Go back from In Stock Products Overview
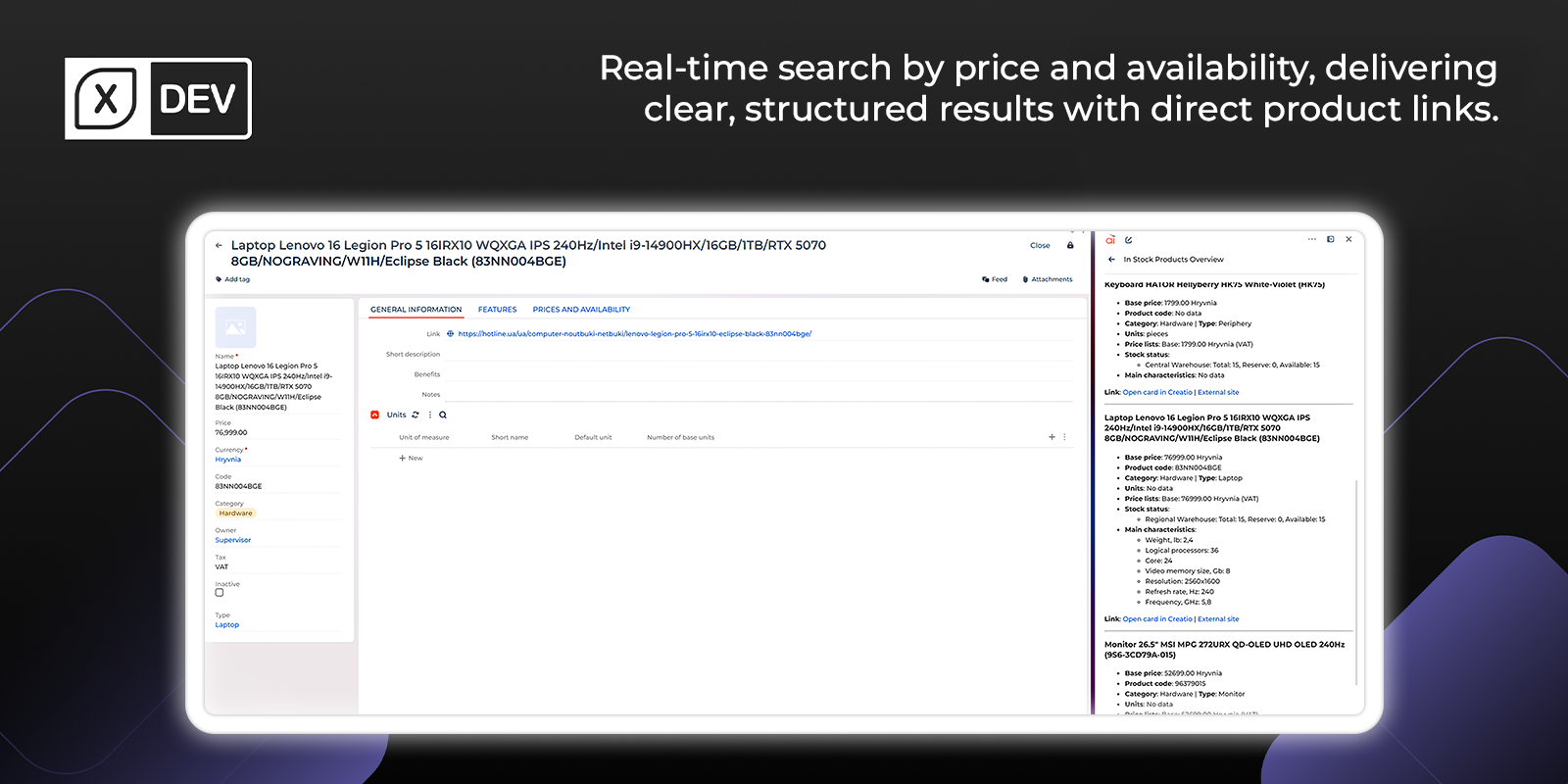 coord(1111,260)
